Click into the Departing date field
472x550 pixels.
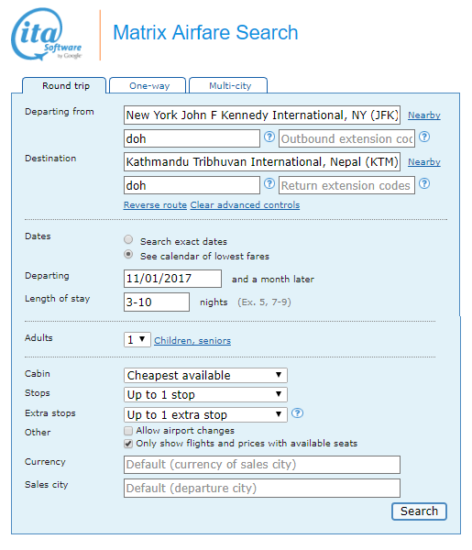173,279
